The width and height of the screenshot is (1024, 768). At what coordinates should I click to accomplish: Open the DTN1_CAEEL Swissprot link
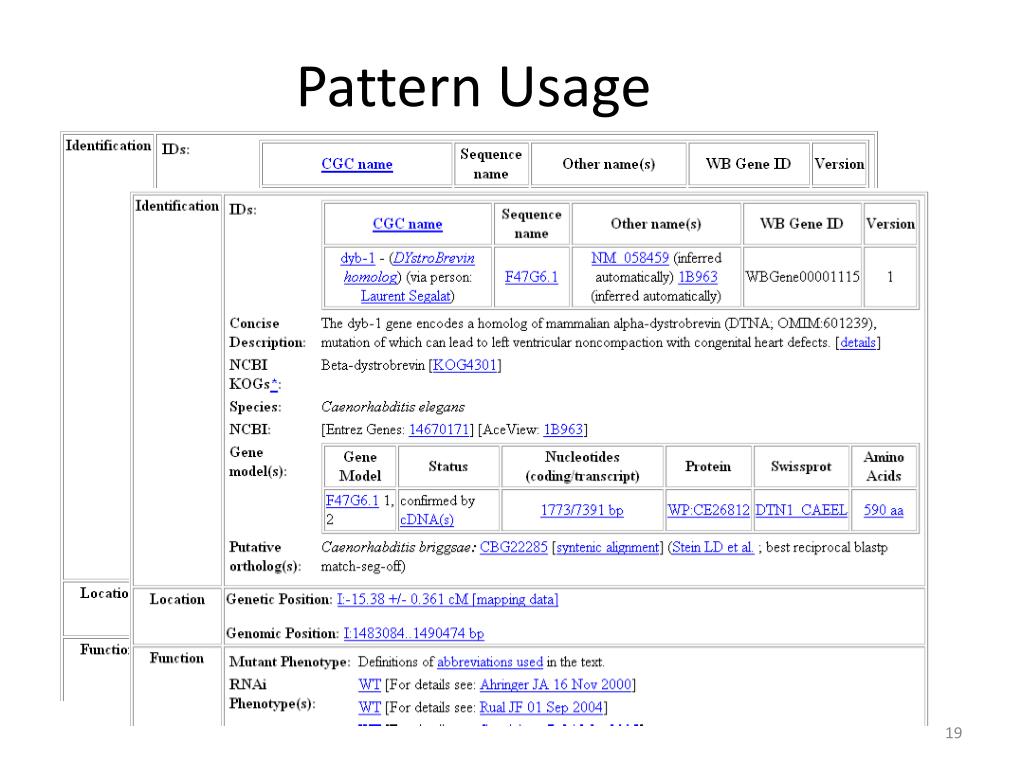pyautogui.click(x=801, y=510)
